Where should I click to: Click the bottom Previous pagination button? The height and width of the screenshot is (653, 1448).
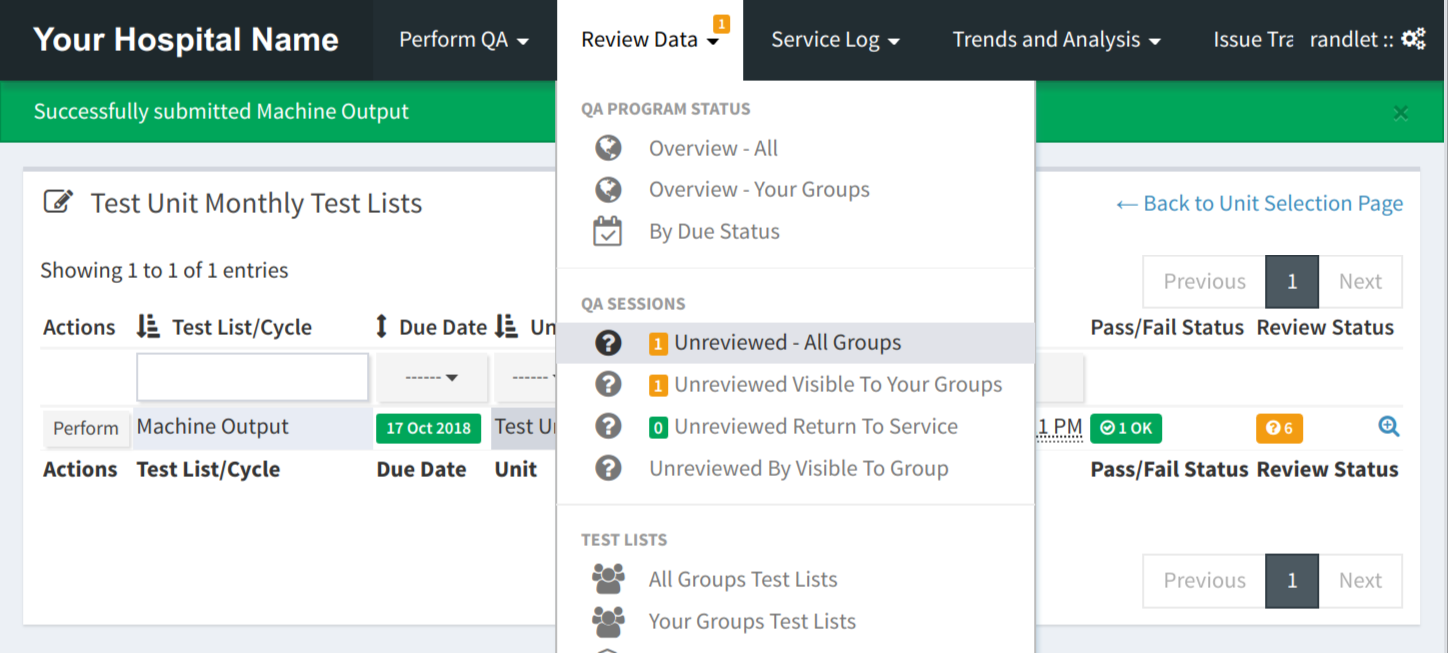(1204, 581)
